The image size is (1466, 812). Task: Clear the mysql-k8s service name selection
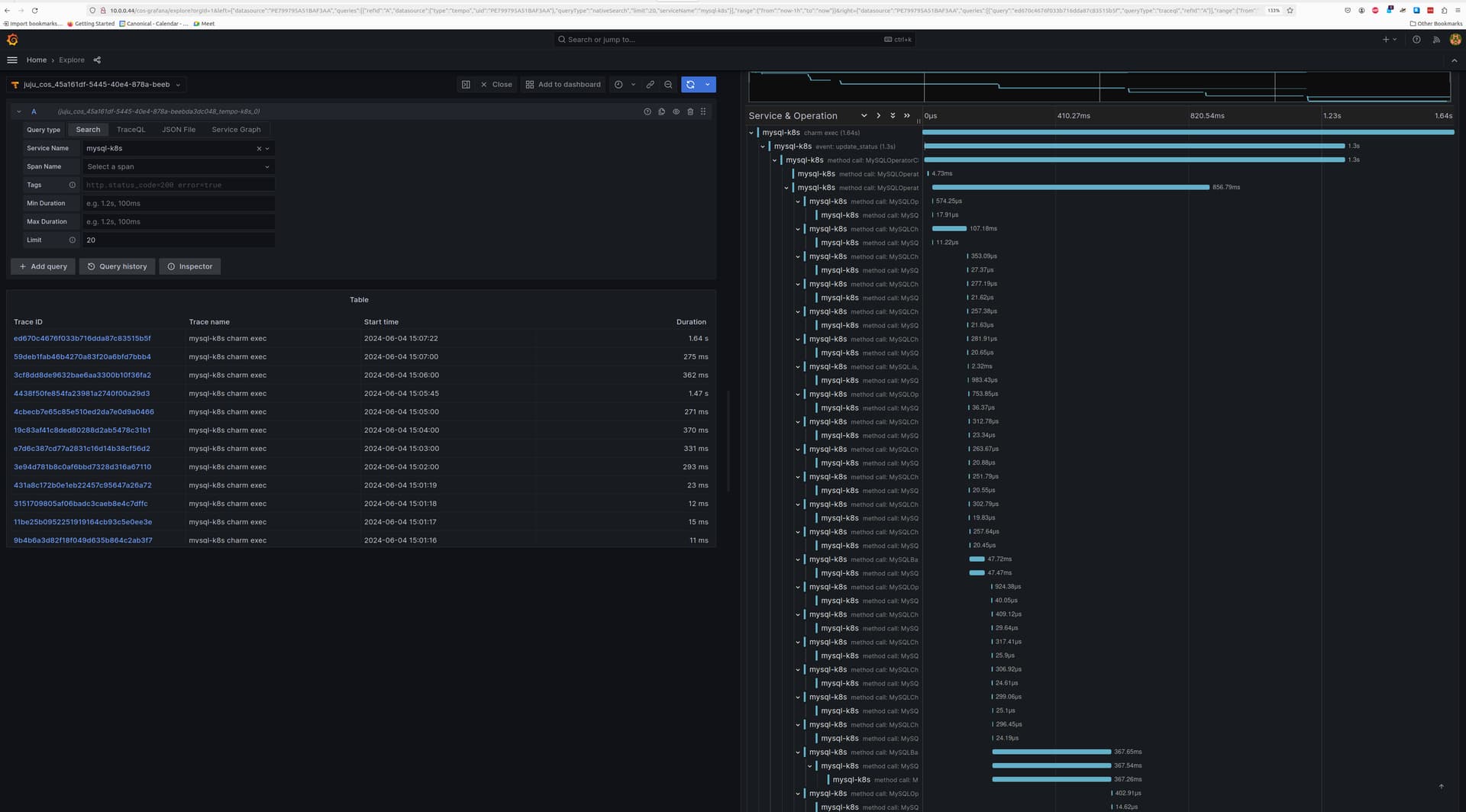tap(259, 149)
